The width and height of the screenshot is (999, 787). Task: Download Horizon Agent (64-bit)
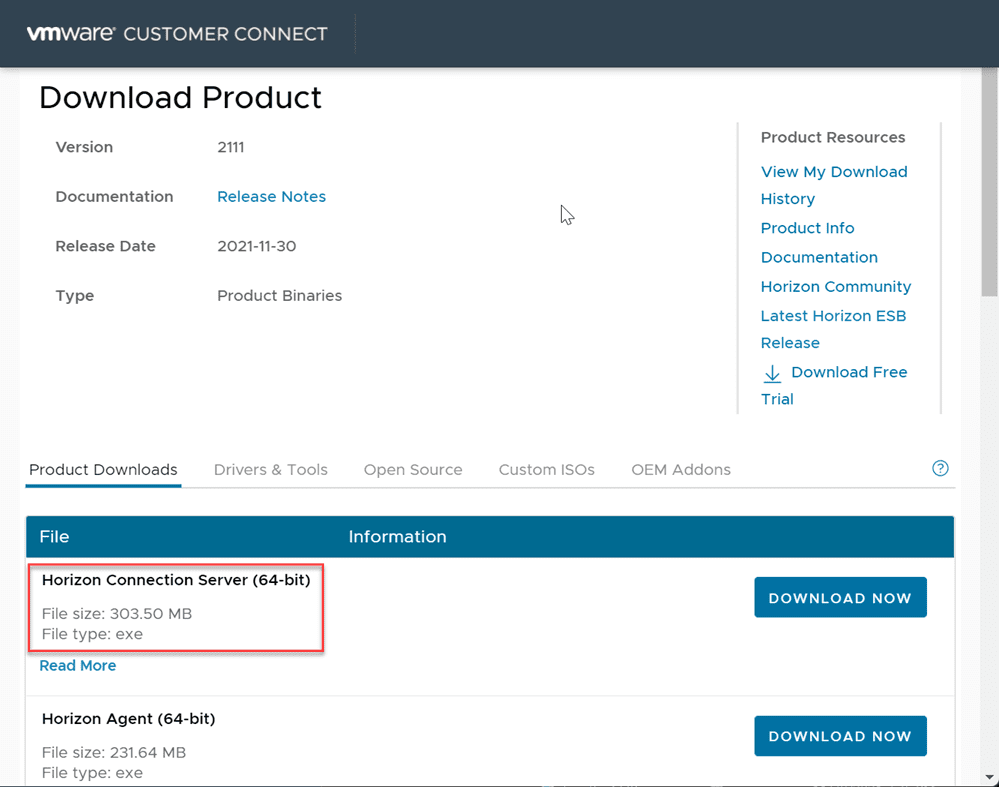tap(839, 736)
